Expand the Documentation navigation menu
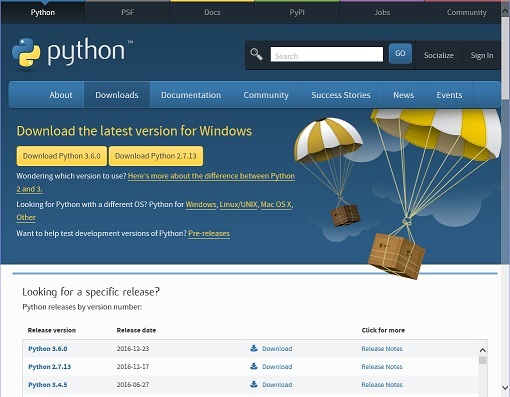 pyautogui.click(x=191, y=95)
